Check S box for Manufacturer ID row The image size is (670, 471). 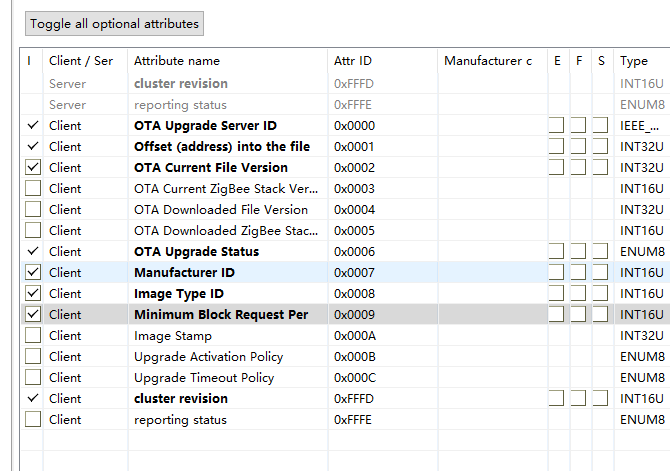[600, 273]
